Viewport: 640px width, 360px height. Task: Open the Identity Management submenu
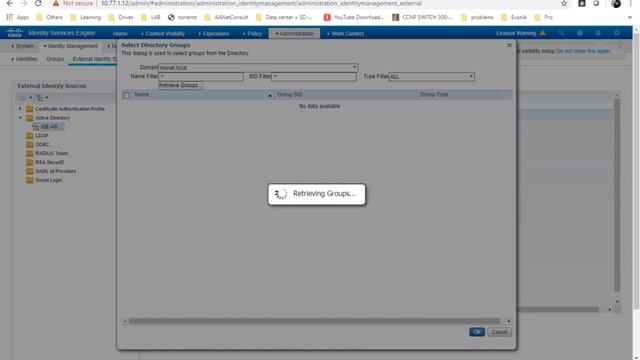pyautogui.click(x=71, y=46)
